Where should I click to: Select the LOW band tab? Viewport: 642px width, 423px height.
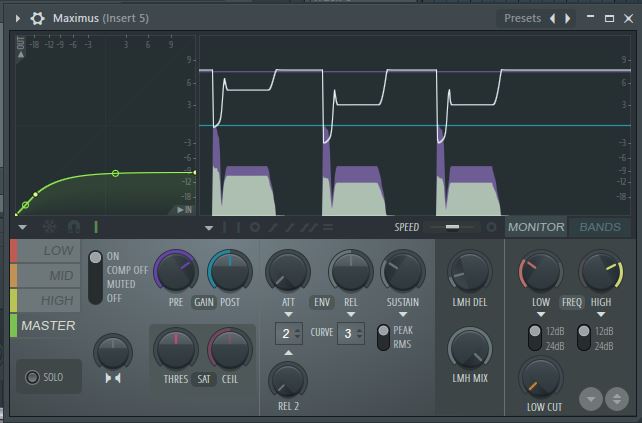[x=45, y=251]
